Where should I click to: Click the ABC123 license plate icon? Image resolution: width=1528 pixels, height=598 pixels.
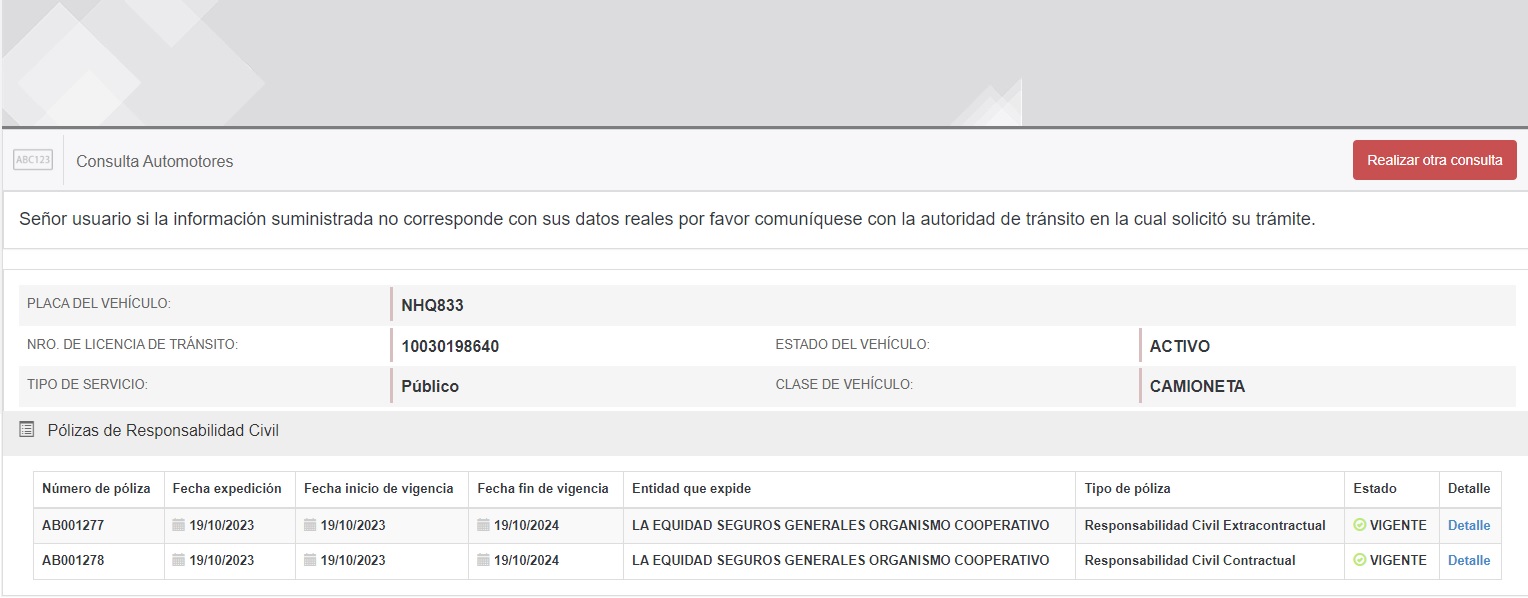[33, 160]
